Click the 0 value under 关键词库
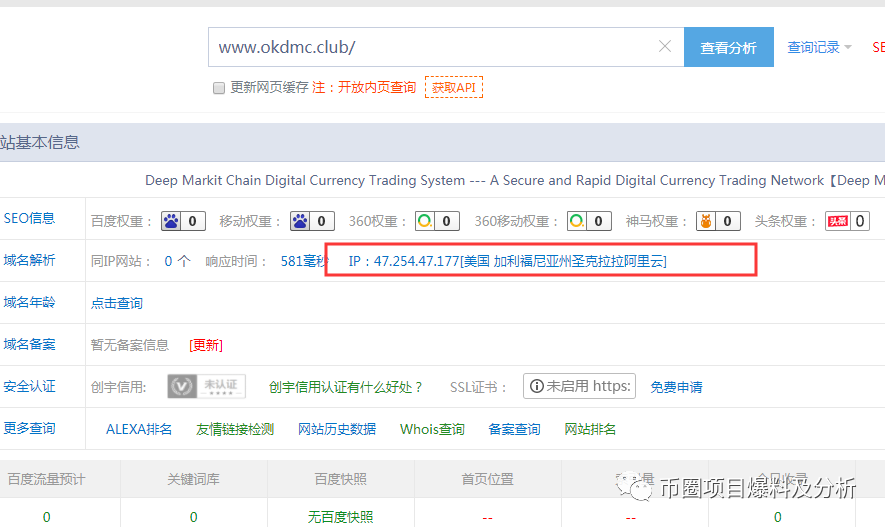 pos(194,517)
